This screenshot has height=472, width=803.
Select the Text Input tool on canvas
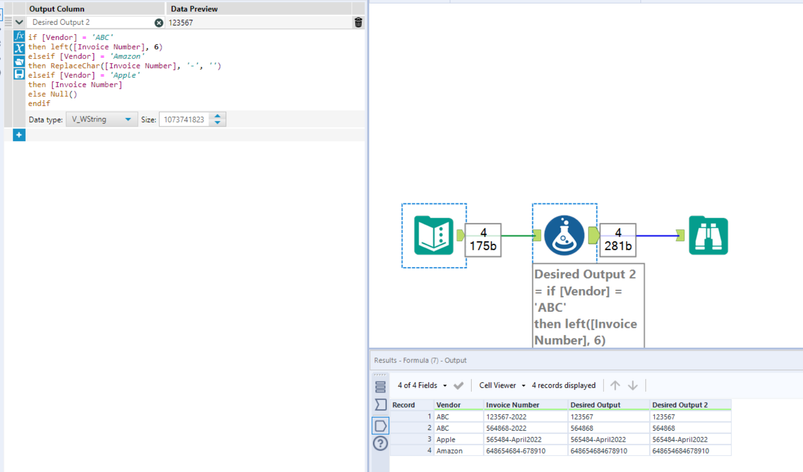(x=434, y=235)
